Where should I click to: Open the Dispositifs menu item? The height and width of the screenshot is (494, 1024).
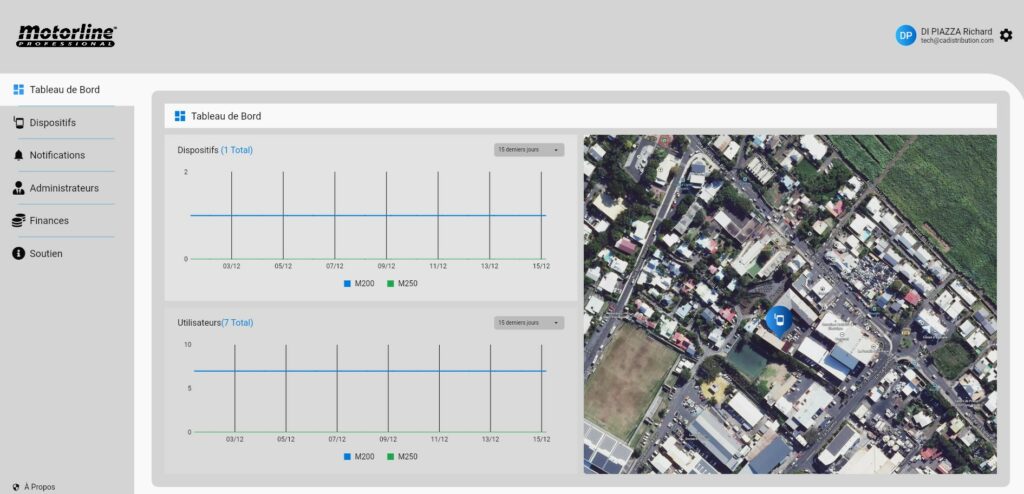tap(53, 123)
